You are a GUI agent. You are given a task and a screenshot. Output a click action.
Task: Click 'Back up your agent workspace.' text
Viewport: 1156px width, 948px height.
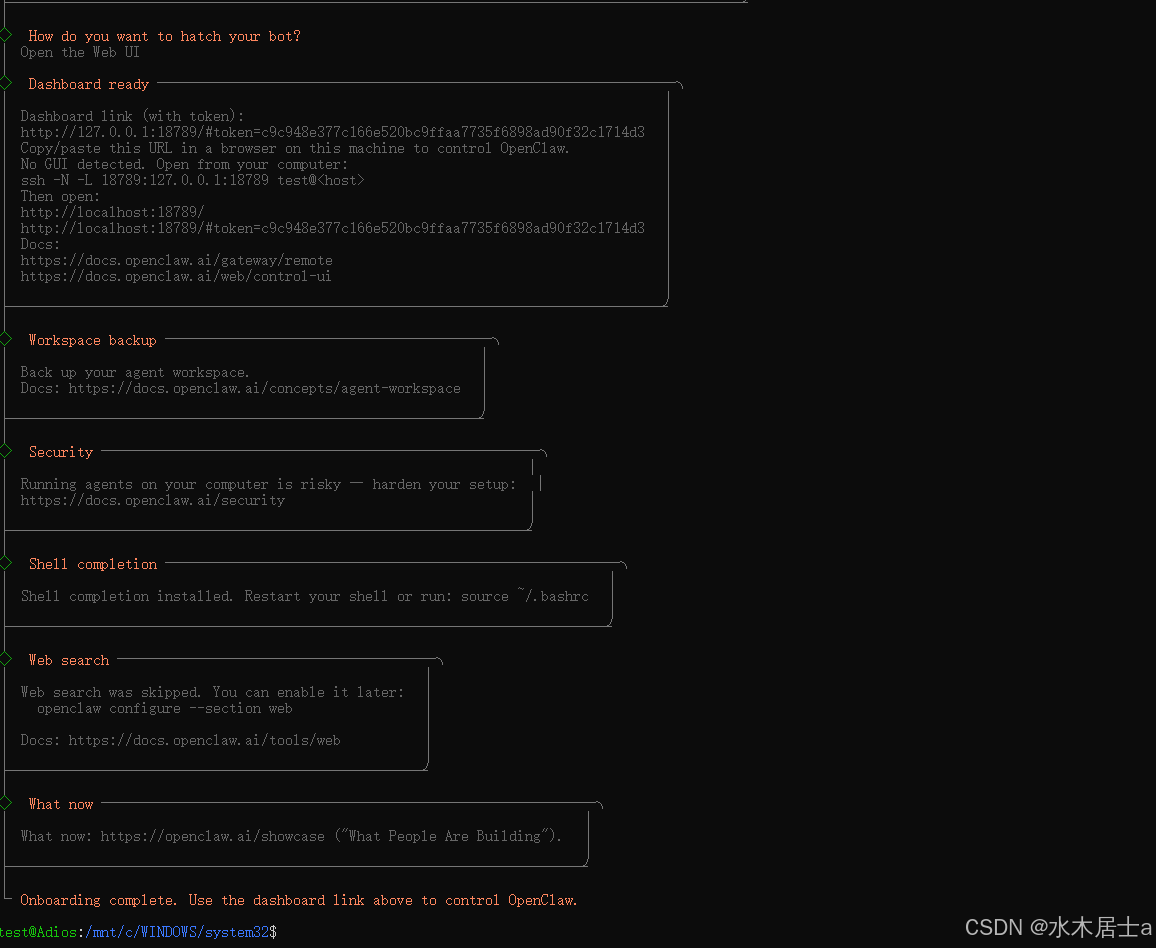tap(135, 372)
